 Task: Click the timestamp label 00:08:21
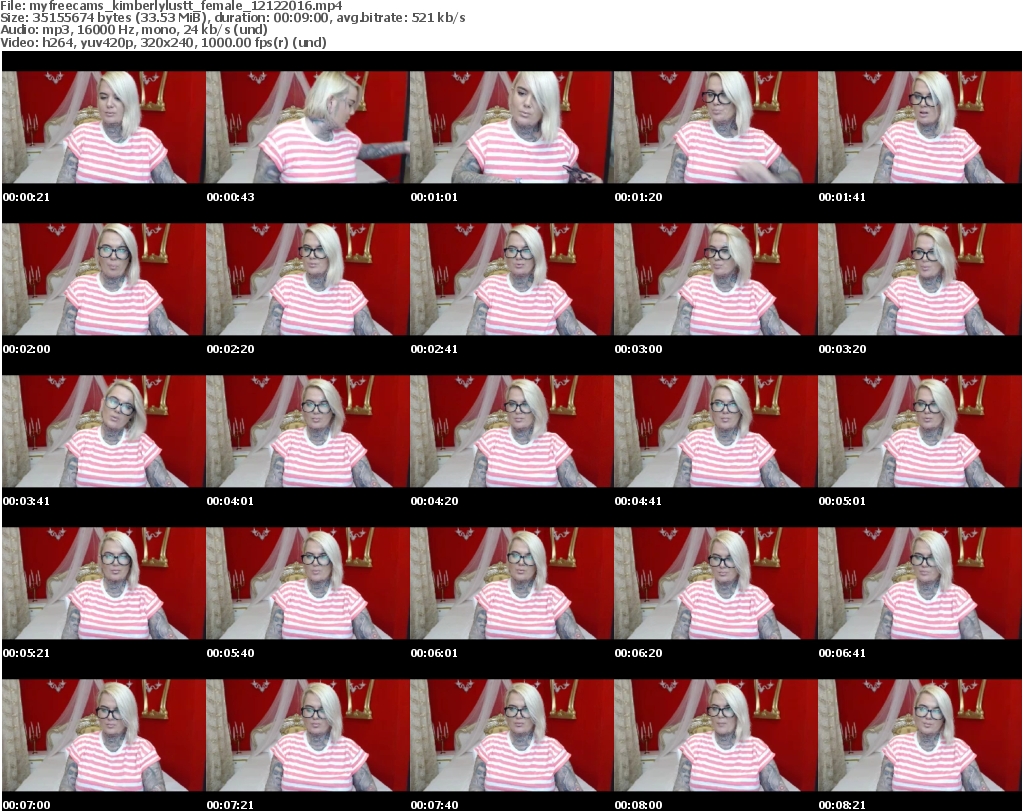click(x=842, y=804)
